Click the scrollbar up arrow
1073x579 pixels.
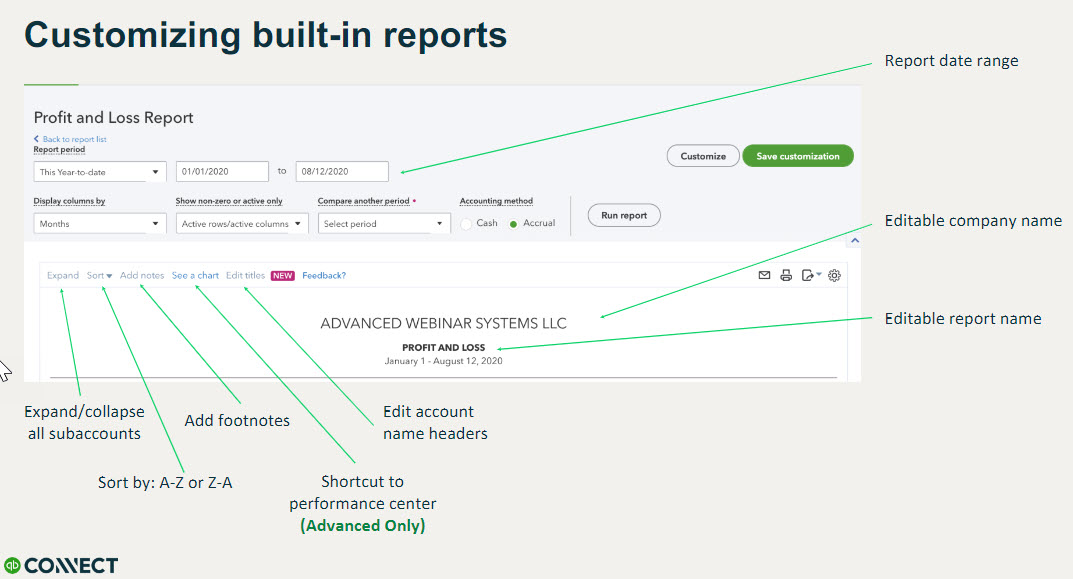855,241
